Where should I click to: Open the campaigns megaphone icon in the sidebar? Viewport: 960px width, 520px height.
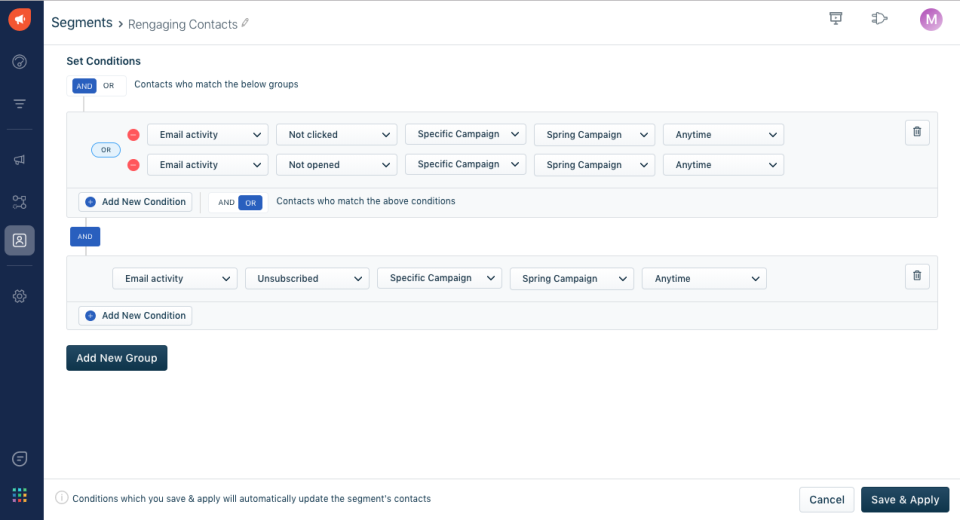[x=20, y=160]
